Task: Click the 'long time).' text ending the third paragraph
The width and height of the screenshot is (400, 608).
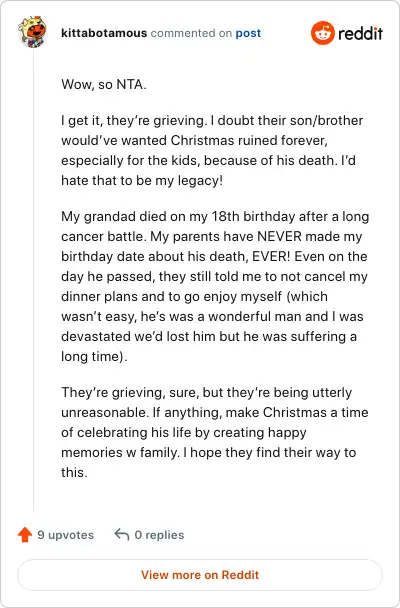Action: 94,356
